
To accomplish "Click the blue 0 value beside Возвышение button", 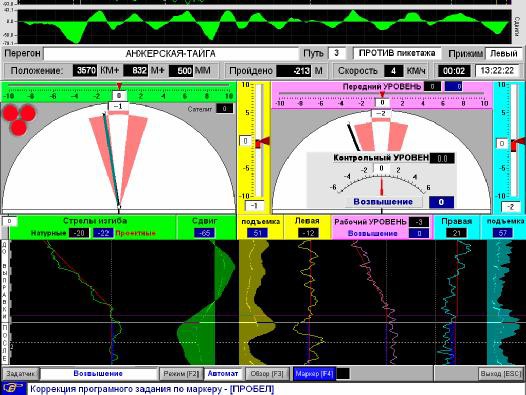I will coord(441,202).
